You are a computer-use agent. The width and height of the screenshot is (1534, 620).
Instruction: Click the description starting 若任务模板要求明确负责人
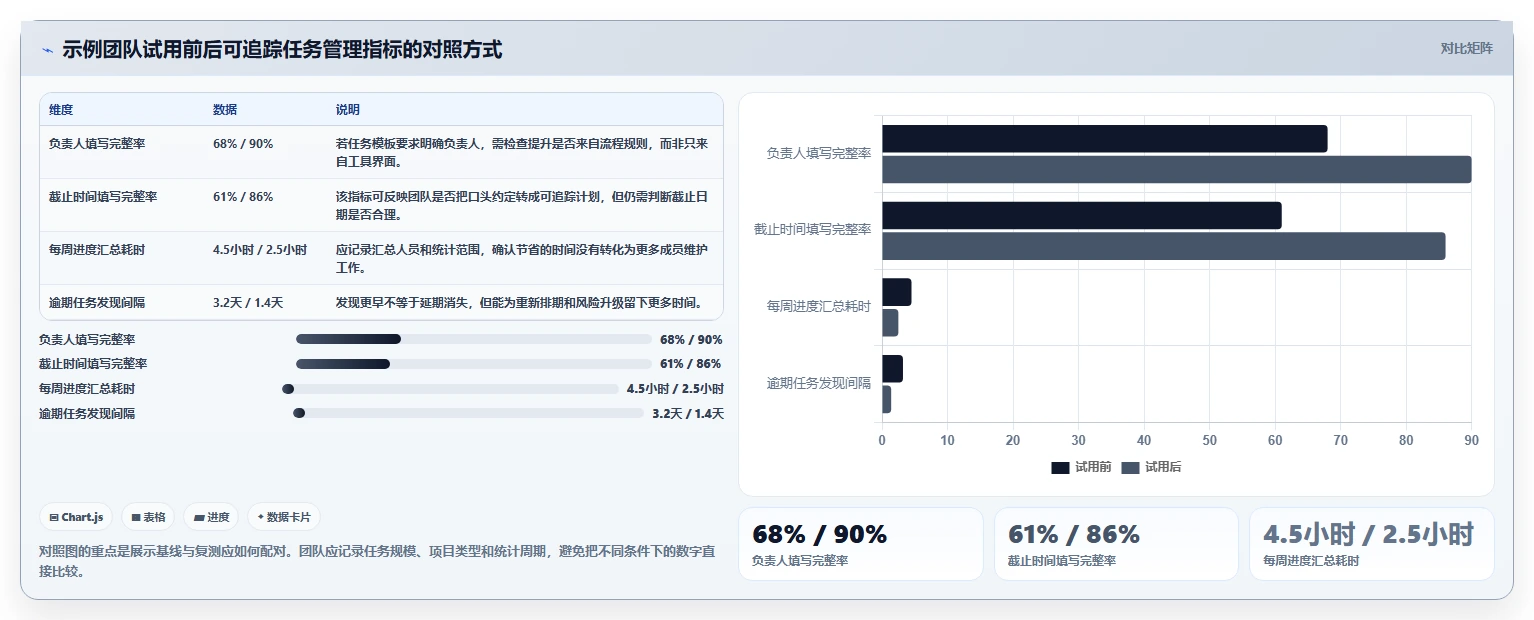point(522,152)
